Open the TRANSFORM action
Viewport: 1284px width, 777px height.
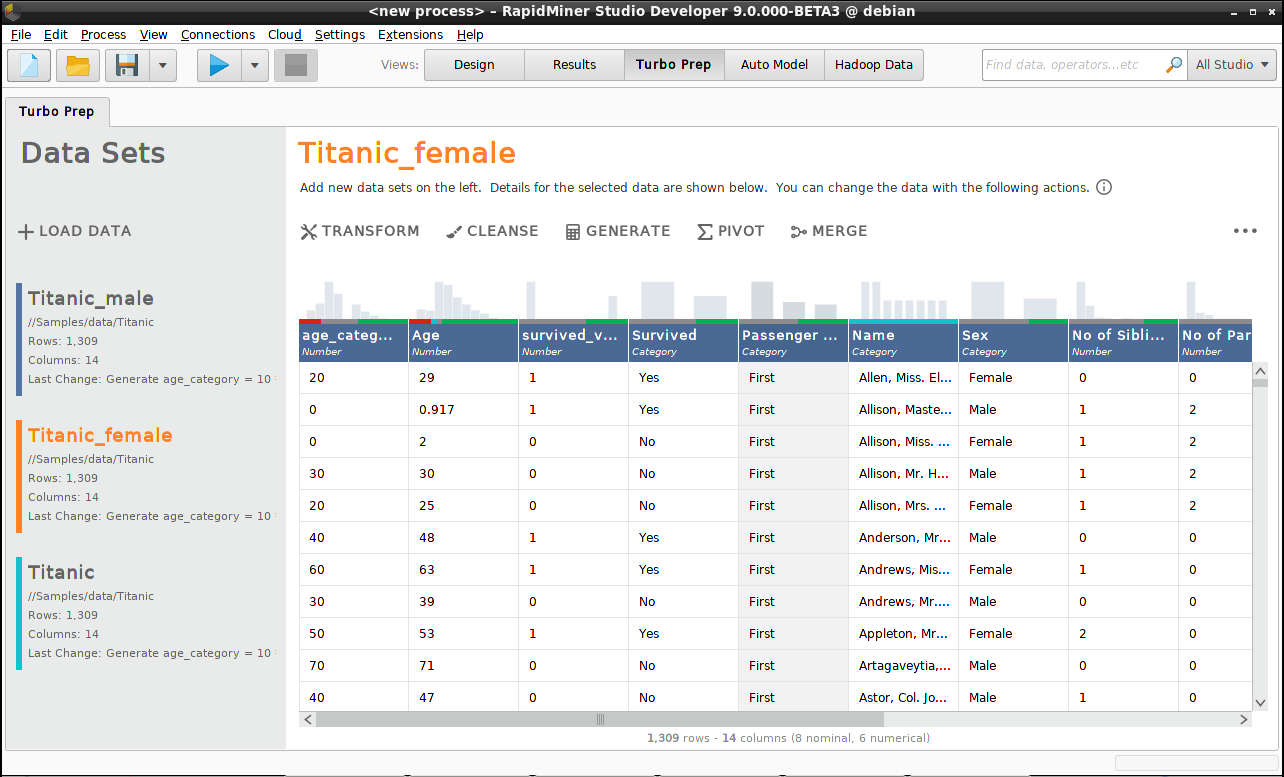tap(359, 231)
